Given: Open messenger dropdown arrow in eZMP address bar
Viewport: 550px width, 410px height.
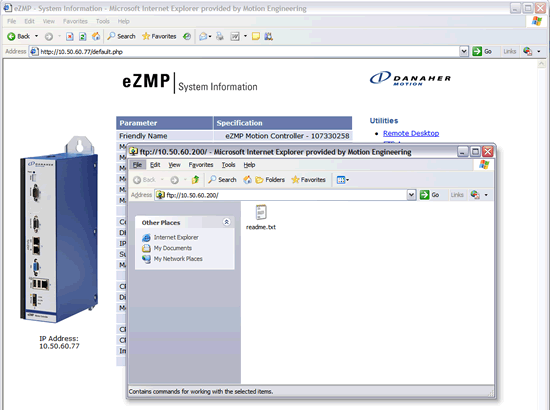Looking at the screenshot, I should [539, 52].
